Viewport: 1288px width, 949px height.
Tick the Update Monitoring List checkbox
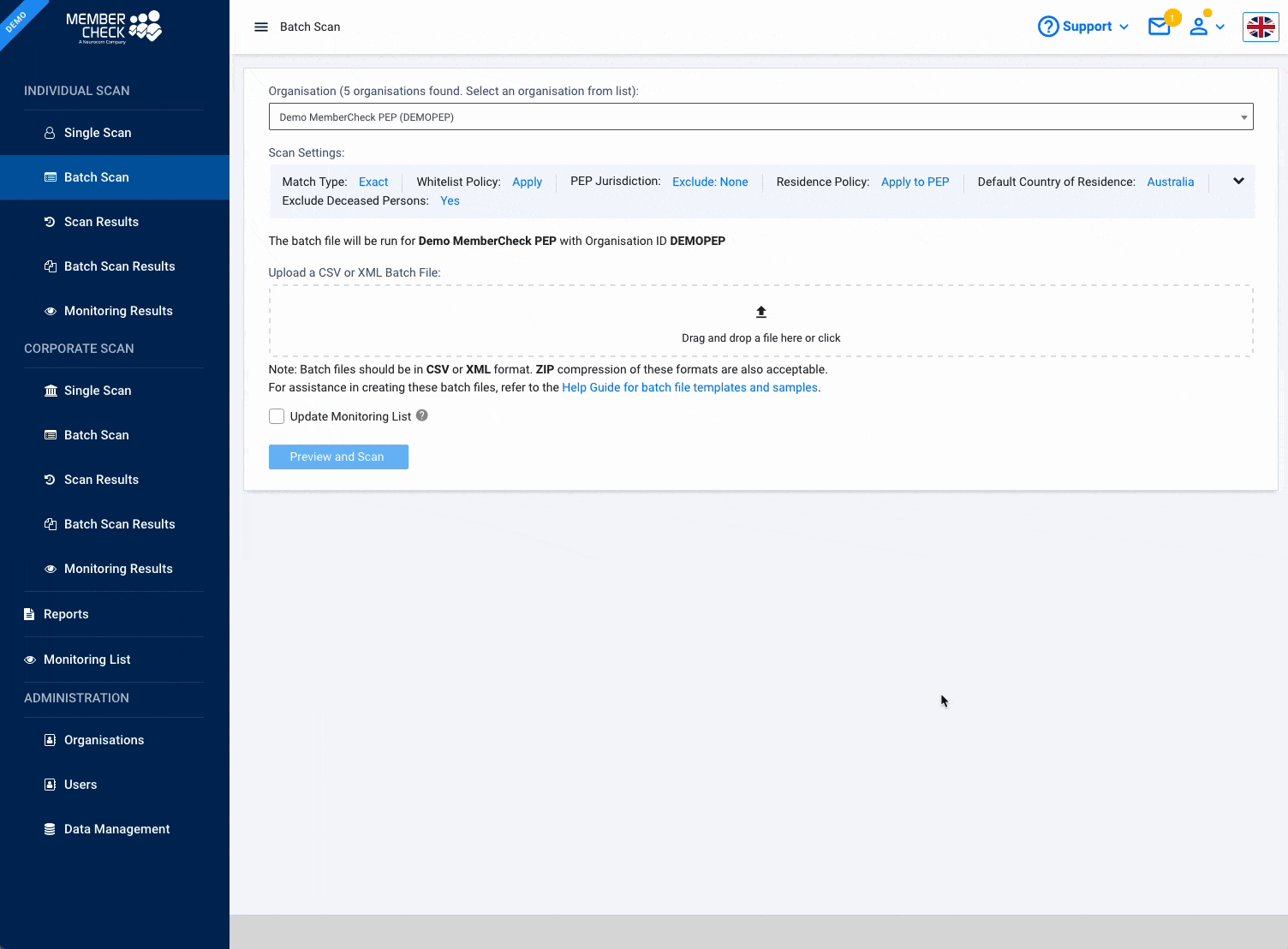[277, 416]
